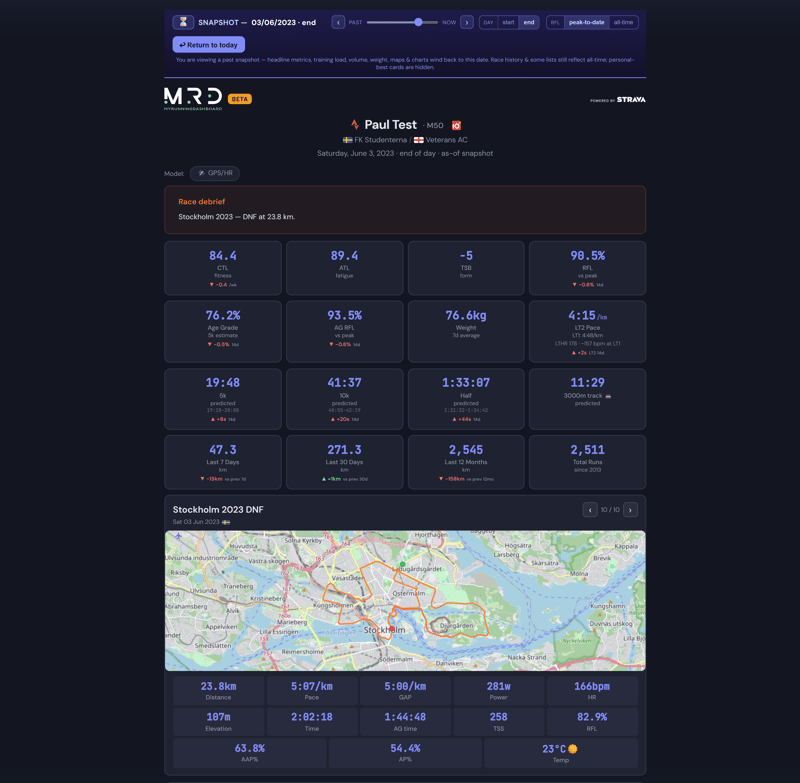The width and height of the screenshot is (800, 783).
Task: Click the 4:15/km LT2 Pace card
Action: [587, 332]
